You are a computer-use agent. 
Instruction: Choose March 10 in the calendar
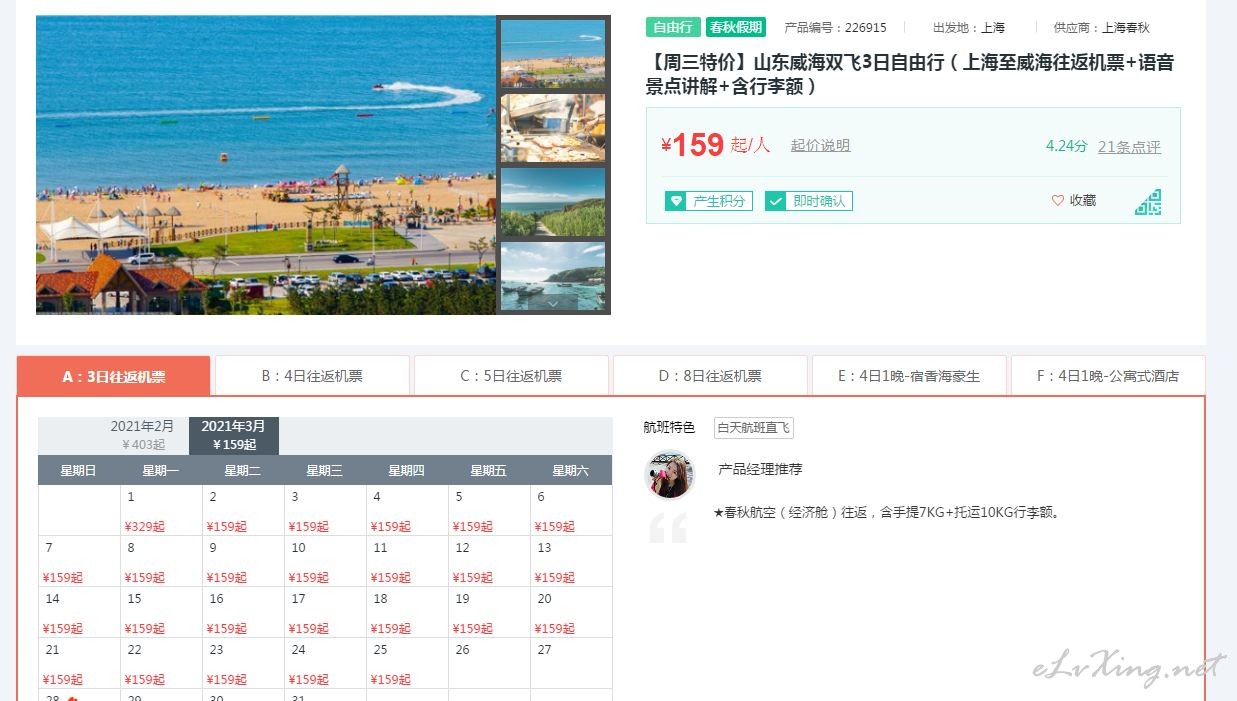pos(325,561)
